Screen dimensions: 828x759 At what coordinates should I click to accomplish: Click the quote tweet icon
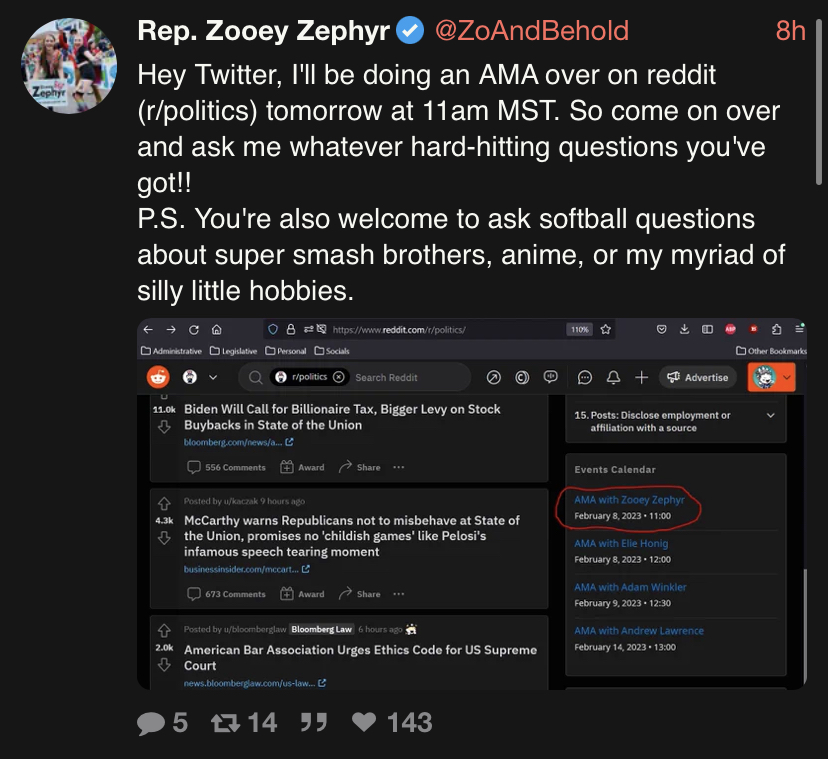pyautogui.click(x=314, y=722)
